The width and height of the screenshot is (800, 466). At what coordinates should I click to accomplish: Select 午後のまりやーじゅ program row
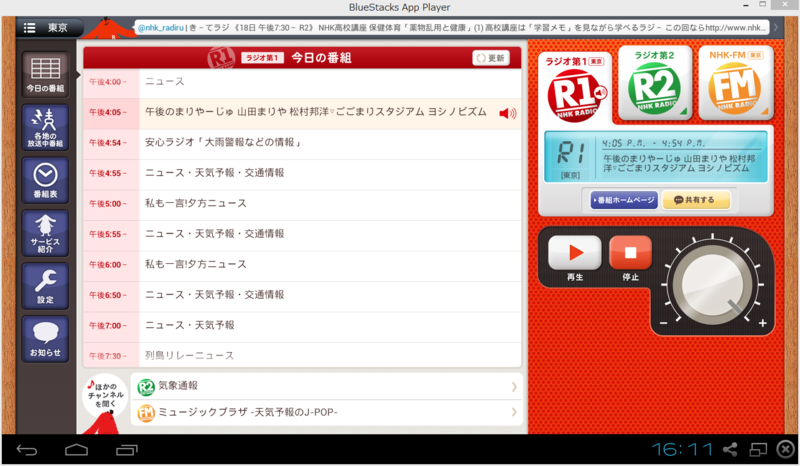point(303,112)
